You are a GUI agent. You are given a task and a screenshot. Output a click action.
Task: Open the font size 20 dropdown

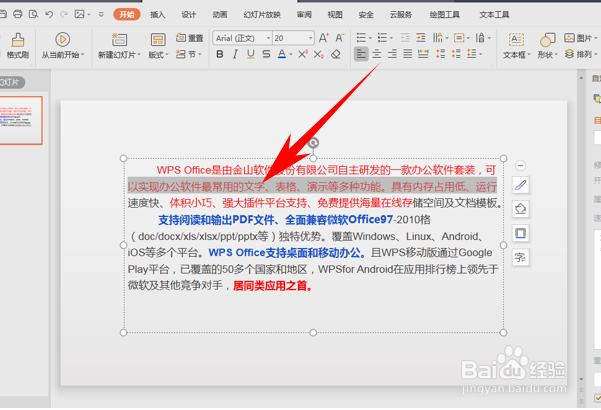310,38
